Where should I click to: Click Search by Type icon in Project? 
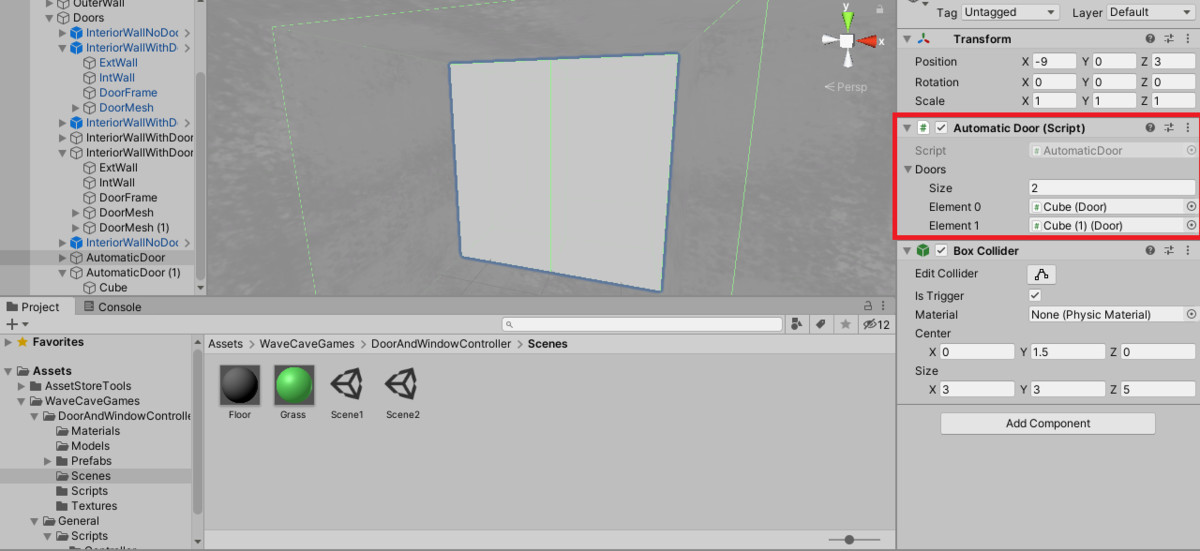click(x=797, y=324)
